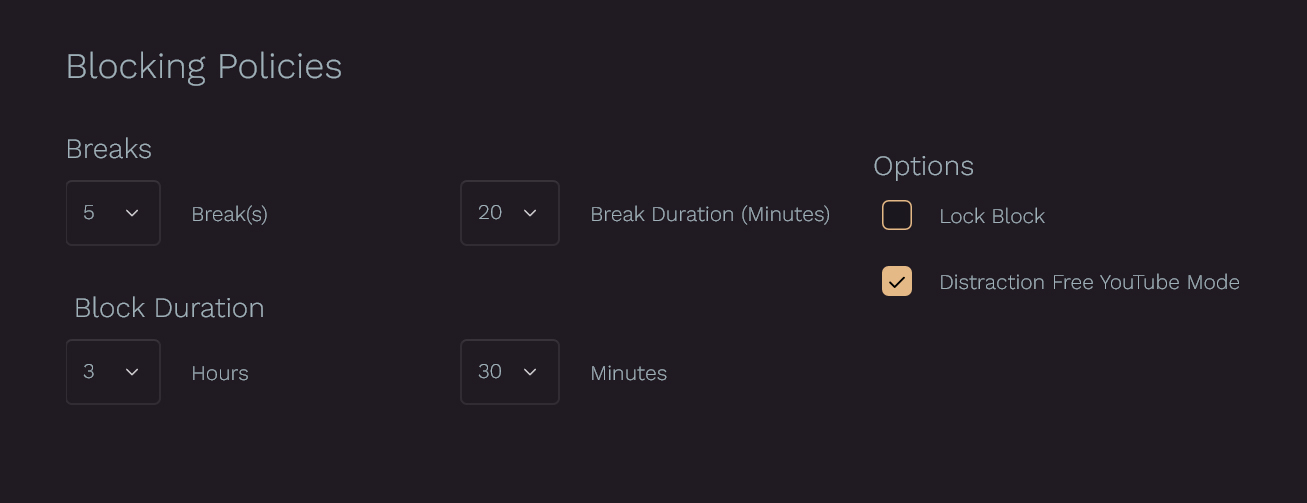1307x503 pixels.
Task: Click the Options section heading
Action: pyautogui.click(x=923, y=166)
